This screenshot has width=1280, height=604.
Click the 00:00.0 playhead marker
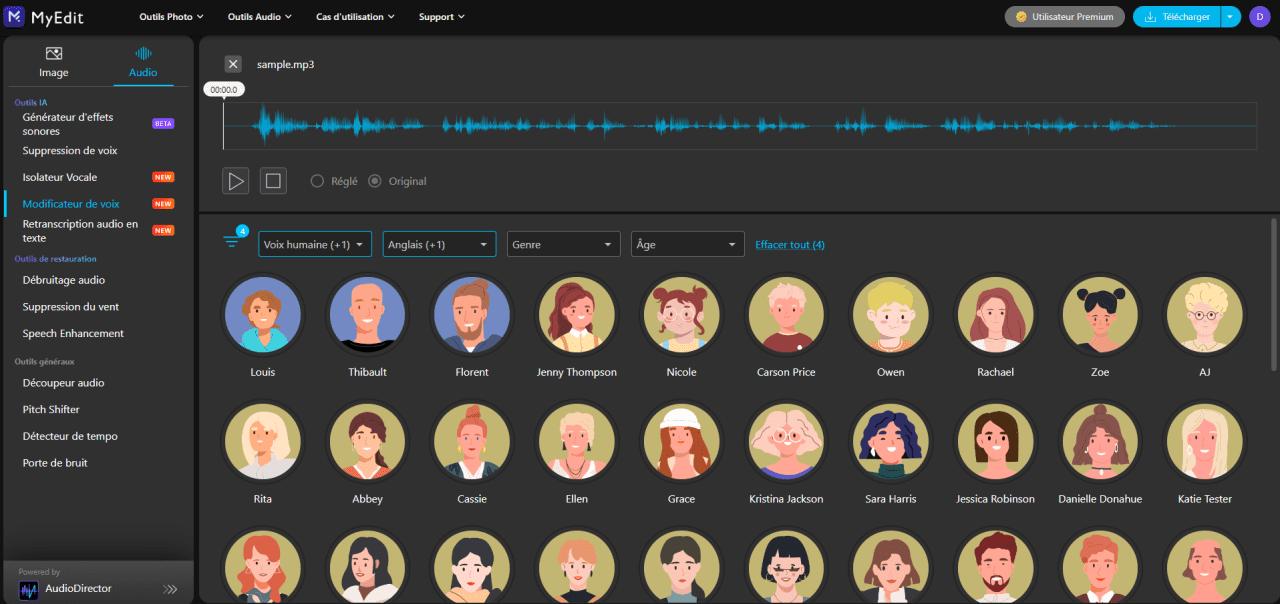pyautogui.click(x=224, y=89)
